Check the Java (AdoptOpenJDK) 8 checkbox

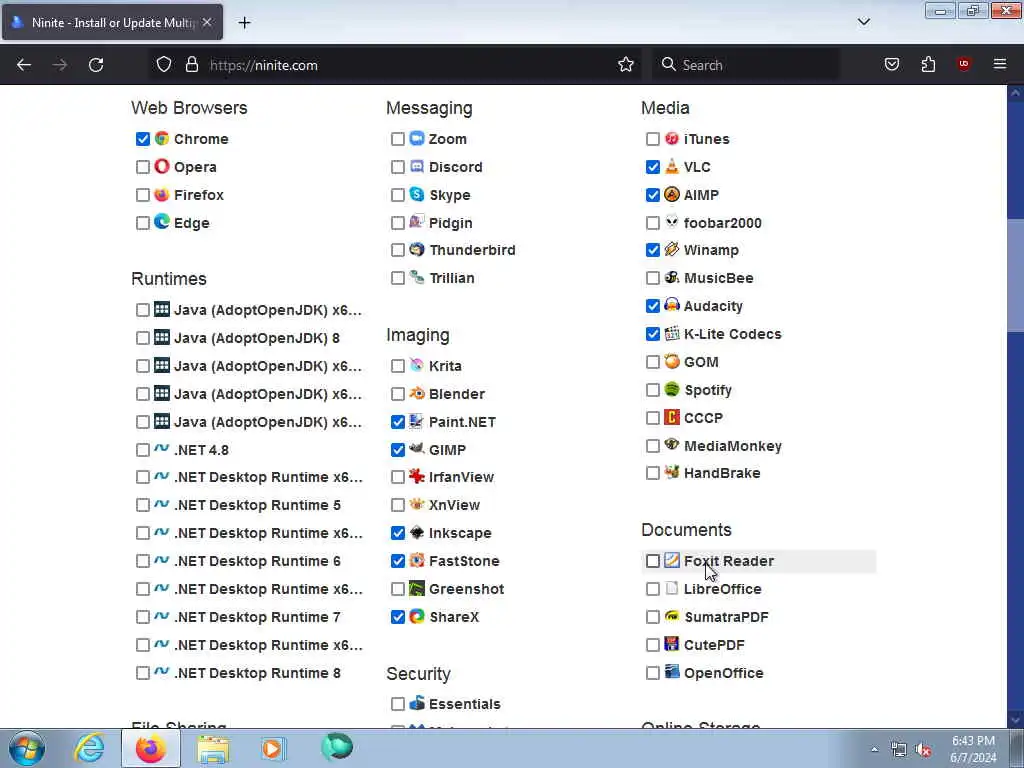point(142,338)
